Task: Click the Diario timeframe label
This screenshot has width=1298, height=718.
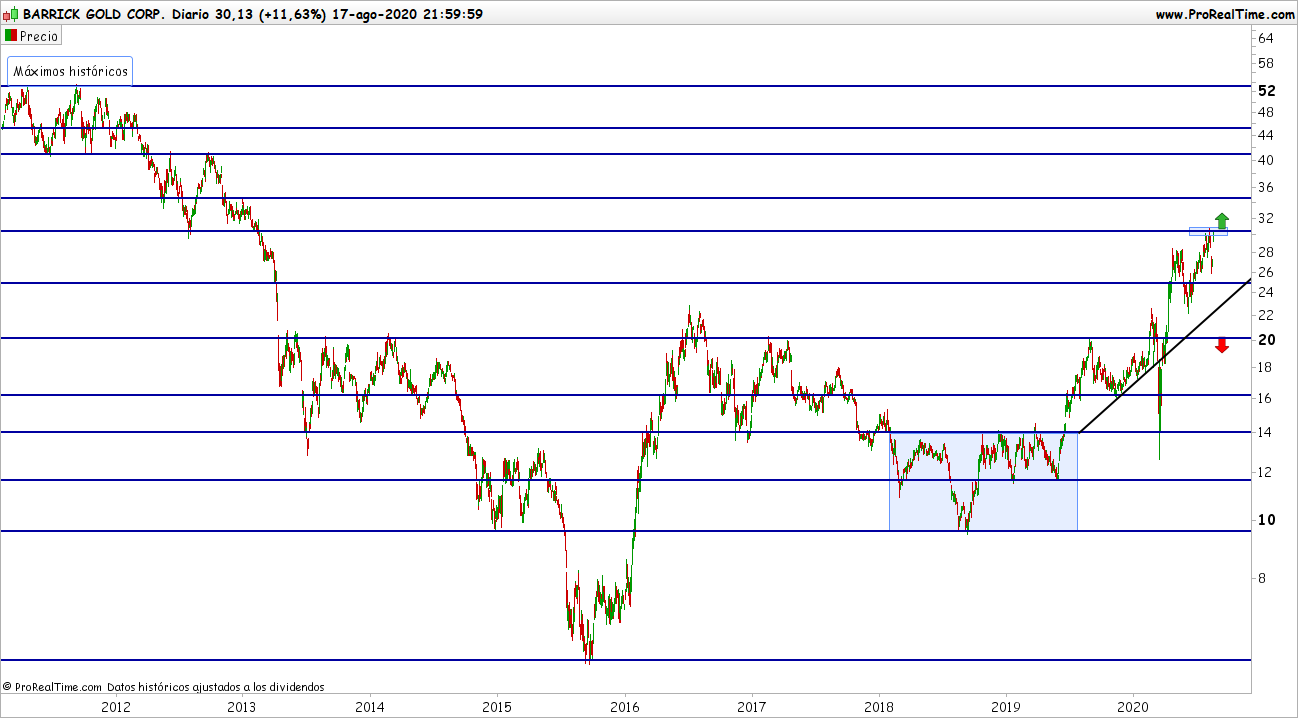Action: click(x=192, y=14)
